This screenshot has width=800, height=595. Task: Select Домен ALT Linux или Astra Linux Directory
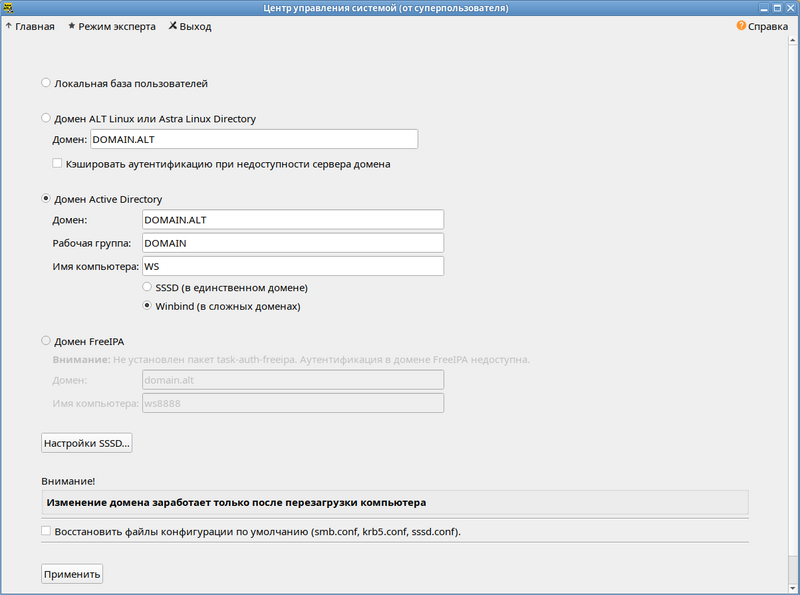point(46,118)
